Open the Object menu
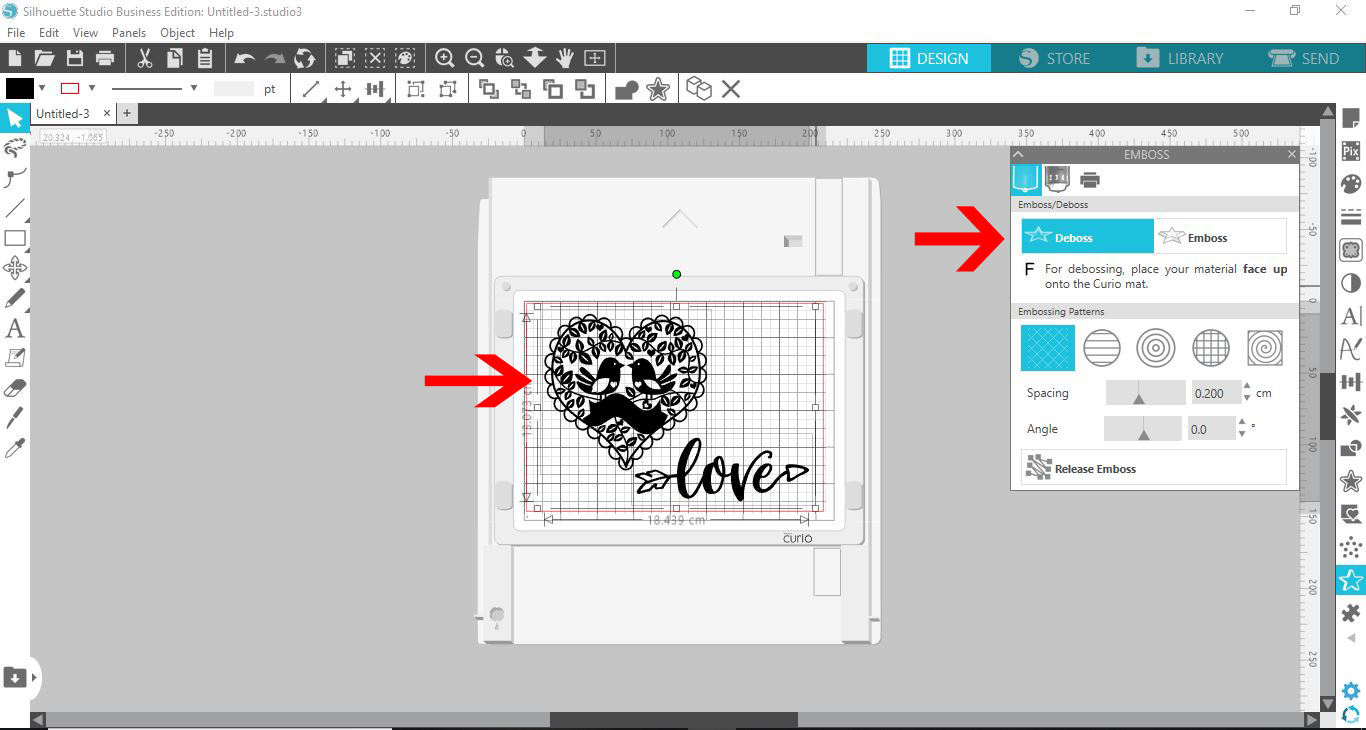1366x730 pixels. (178, 33)
